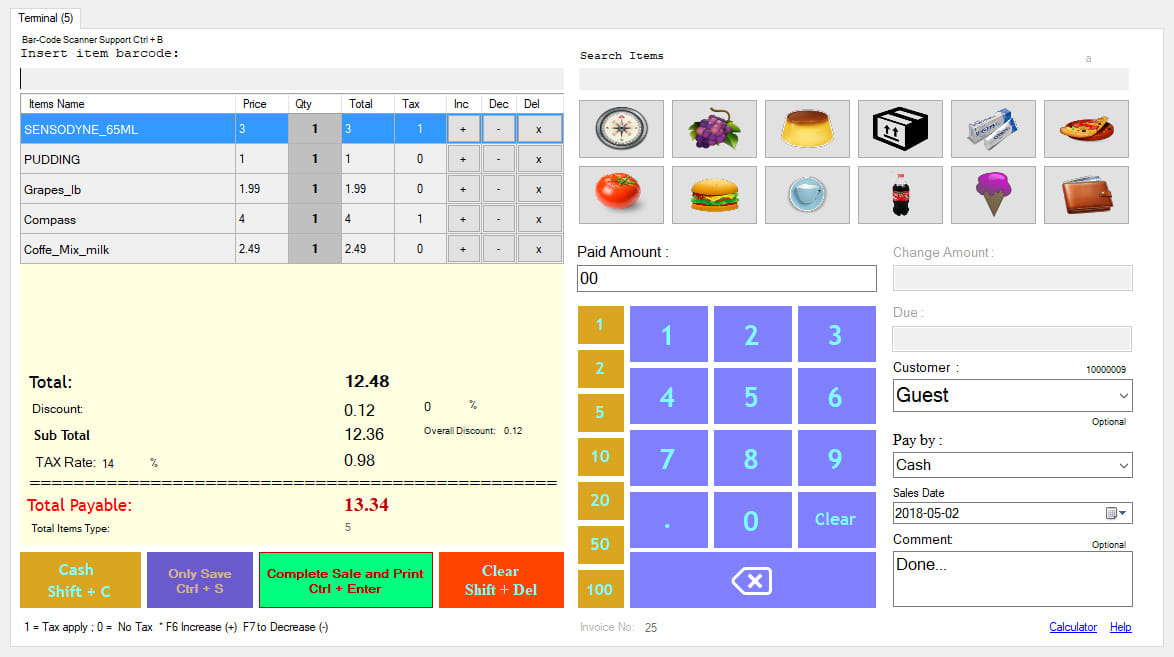Select the quick amount 20 gold button

point(600,501)
